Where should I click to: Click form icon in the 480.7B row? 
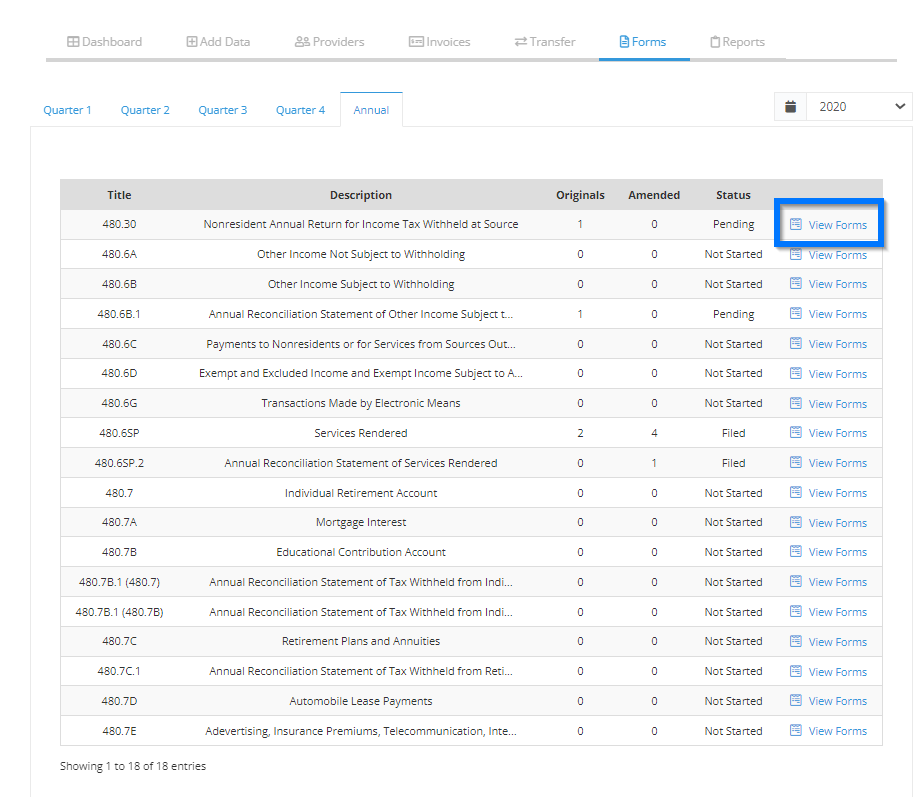795,551
